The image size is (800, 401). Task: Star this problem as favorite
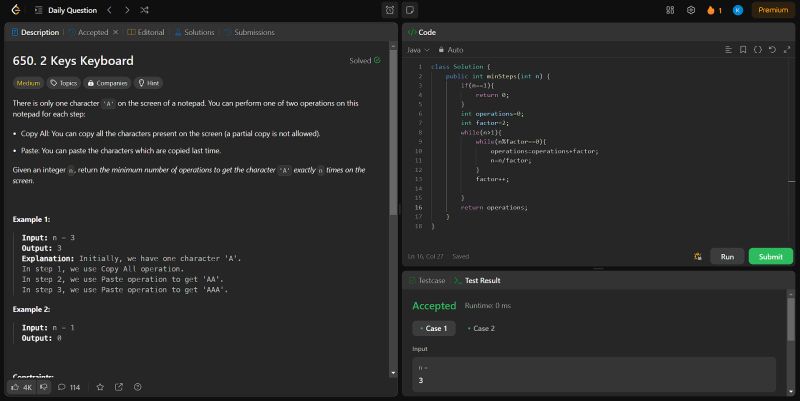click(99, 387)
